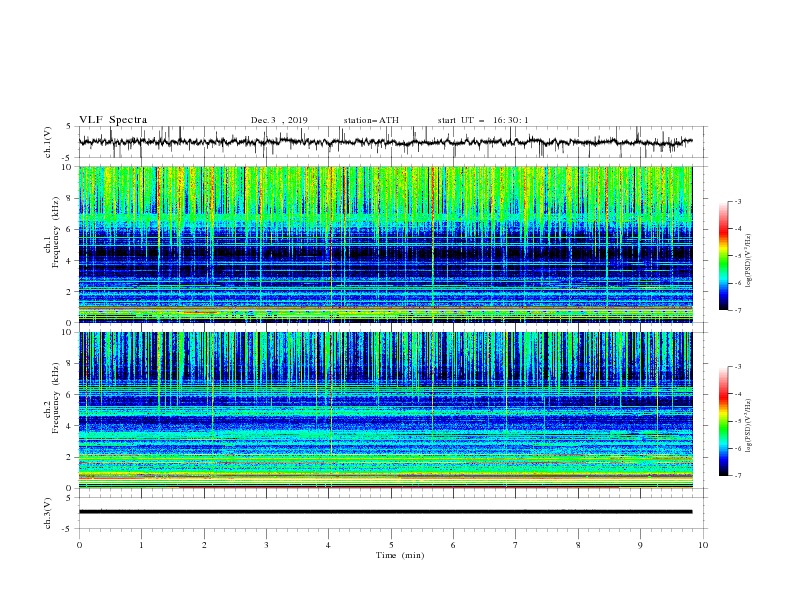
Task: Select the "Time (min)" axis label
Action: click(400, 555)
